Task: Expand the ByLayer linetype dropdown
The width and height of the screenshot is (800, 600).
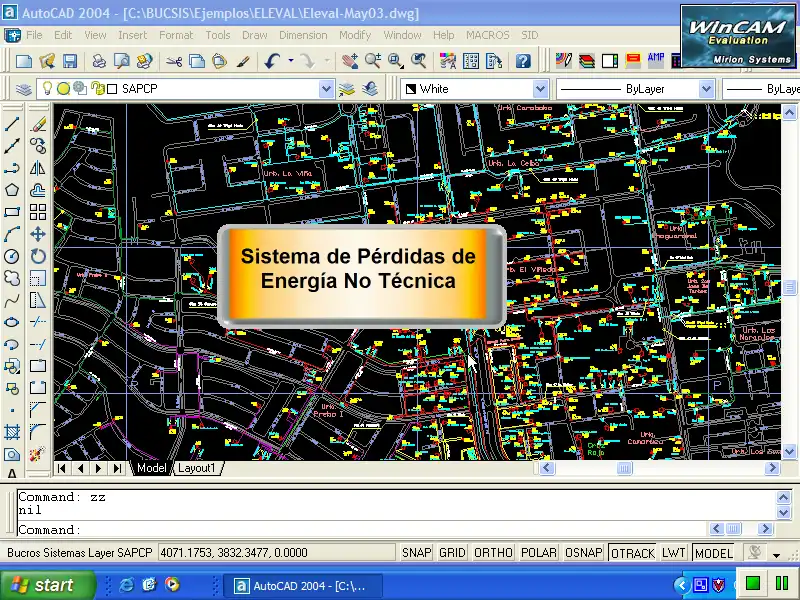Action: click(x=706, y=89)
